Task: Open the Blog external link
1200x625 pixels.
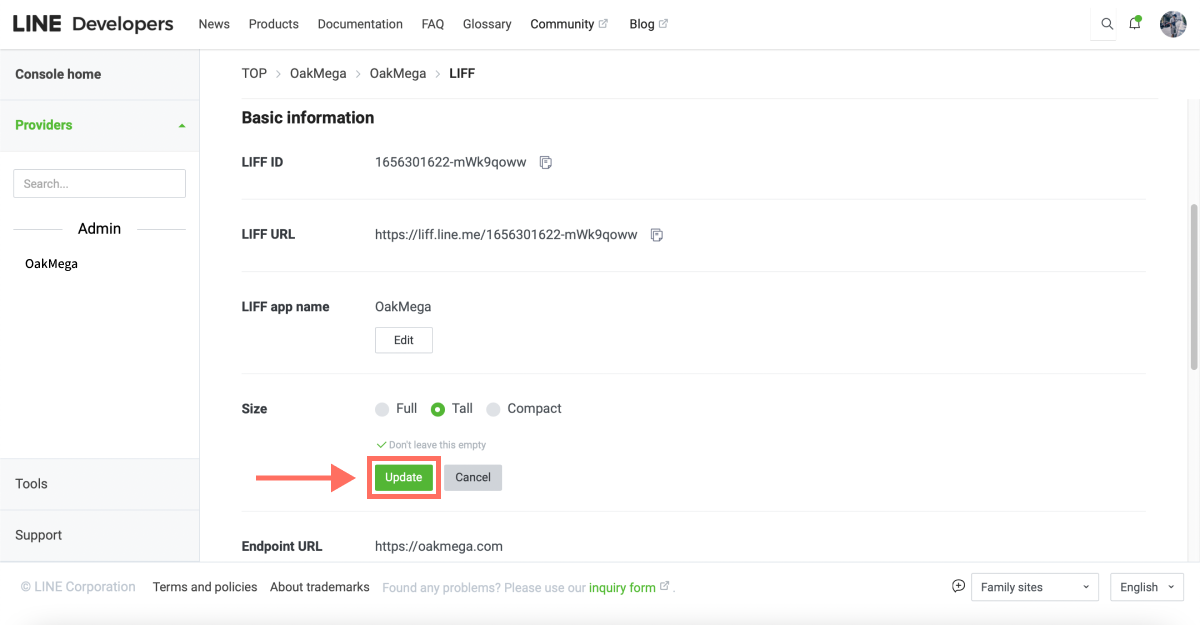Action: 648,24
